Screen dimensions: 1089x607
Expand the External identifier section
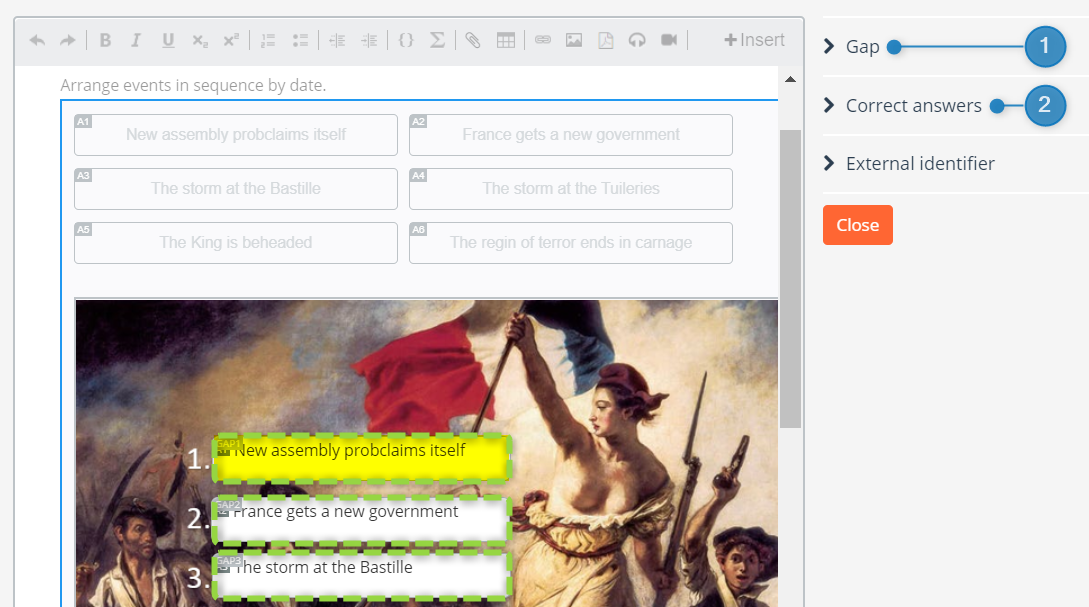point(909,164)
